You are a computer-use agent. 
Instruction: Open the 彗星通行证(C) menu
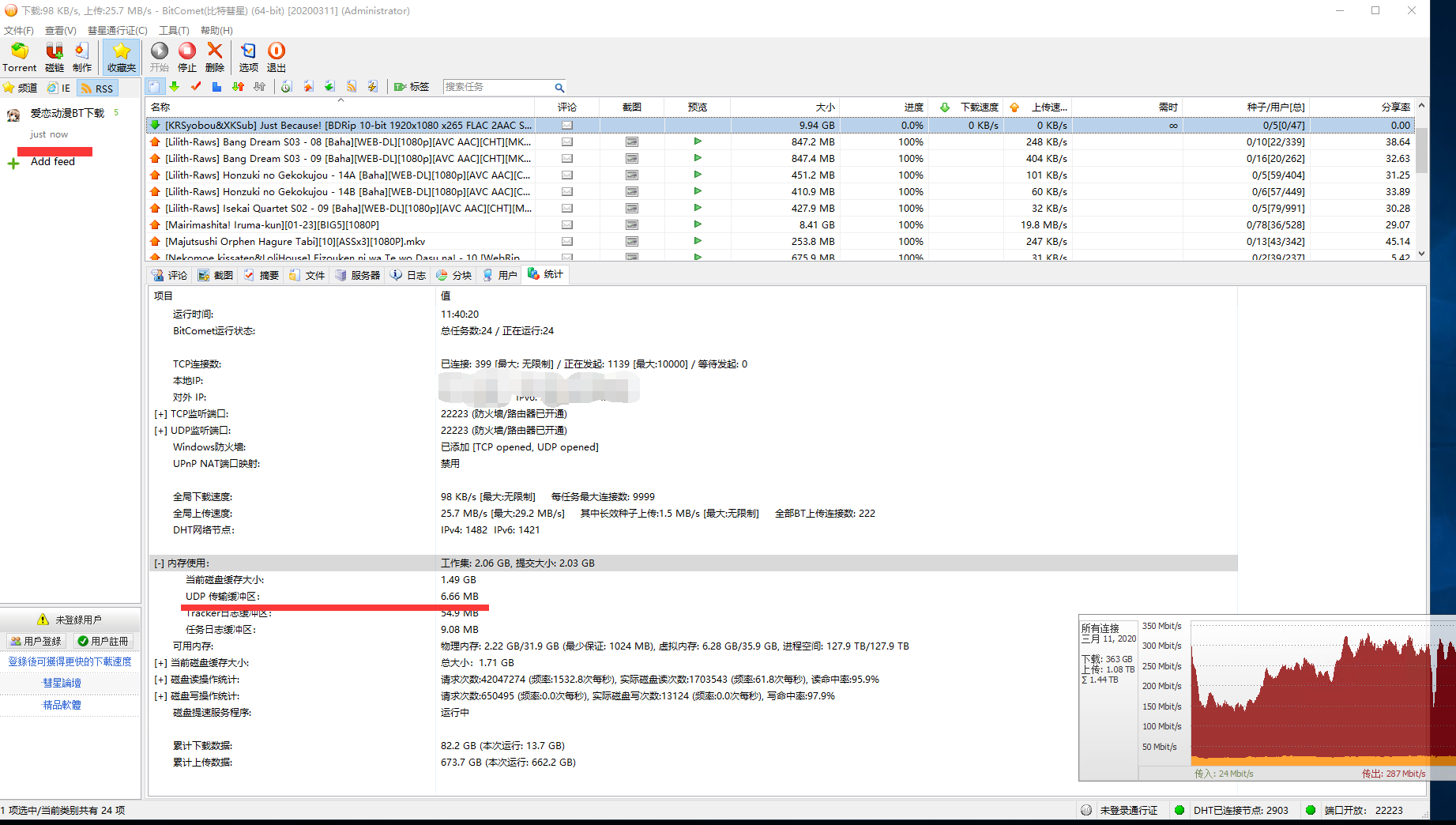pos(118,31)
